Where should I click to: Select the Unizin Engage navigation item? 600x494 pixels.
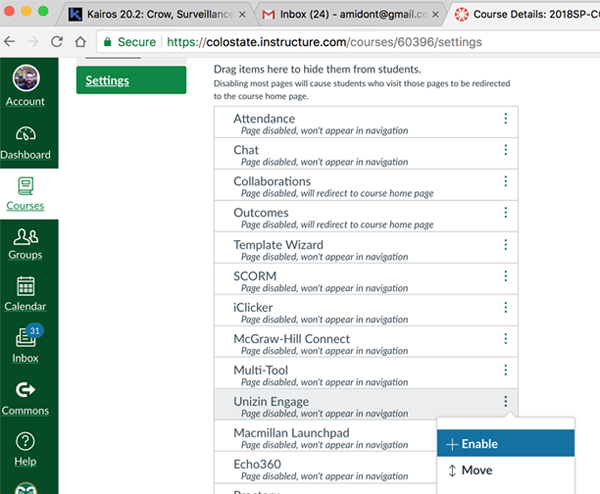[366, 405]
